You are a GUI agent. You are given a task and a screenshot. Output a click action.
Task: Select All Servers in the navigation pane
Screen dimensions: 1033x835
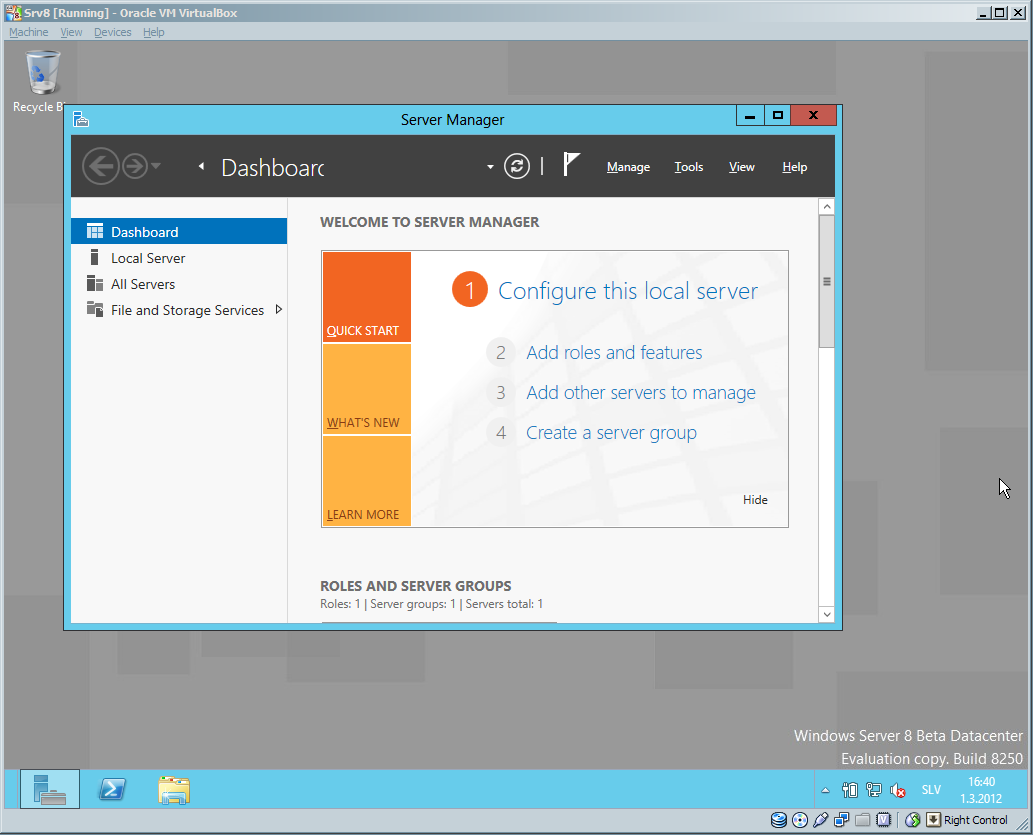179,284
